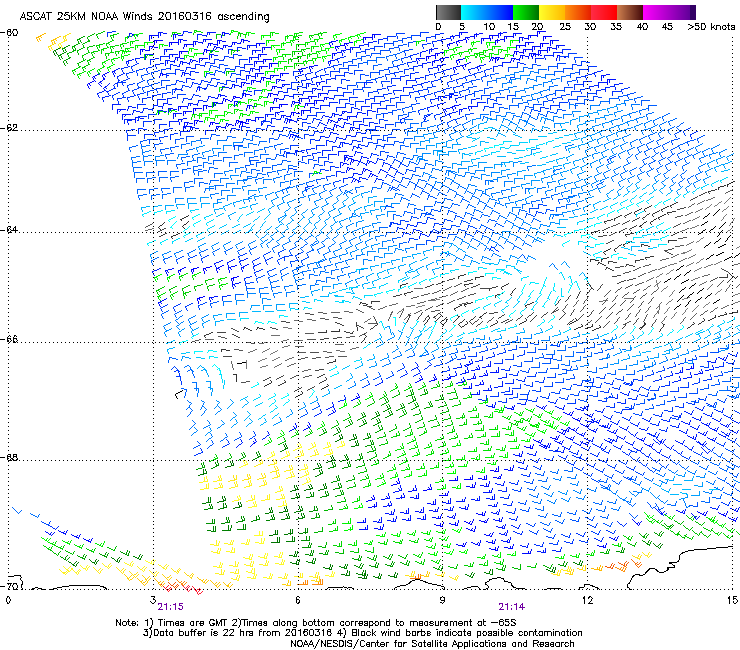This screenshot has height=650, width=740.
Task: Click the brown 35-40 knots legend swatch
Action: click(x=630, y=12)
